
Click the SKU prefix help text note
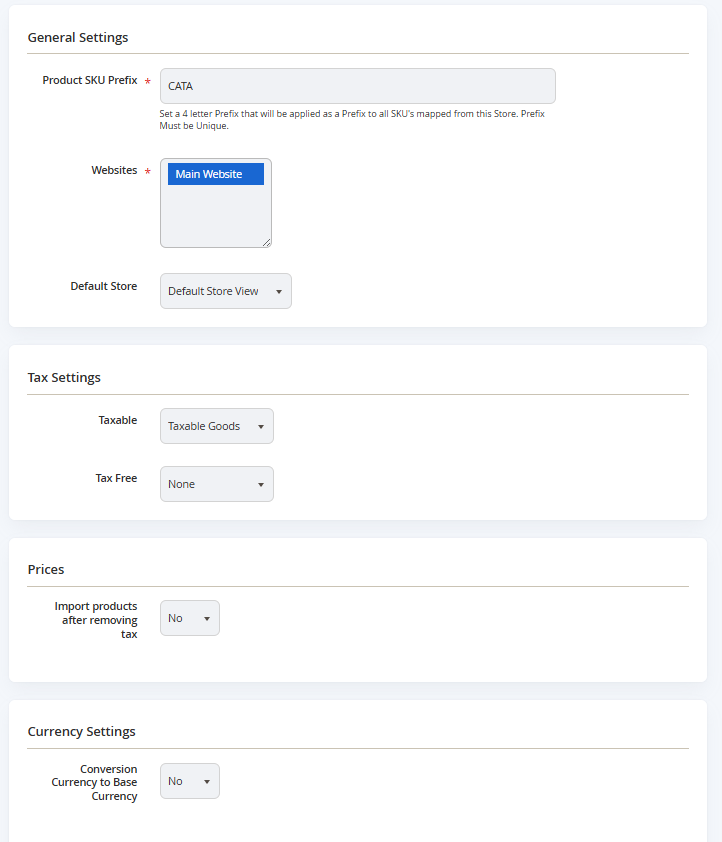click(x=352, y=120)
